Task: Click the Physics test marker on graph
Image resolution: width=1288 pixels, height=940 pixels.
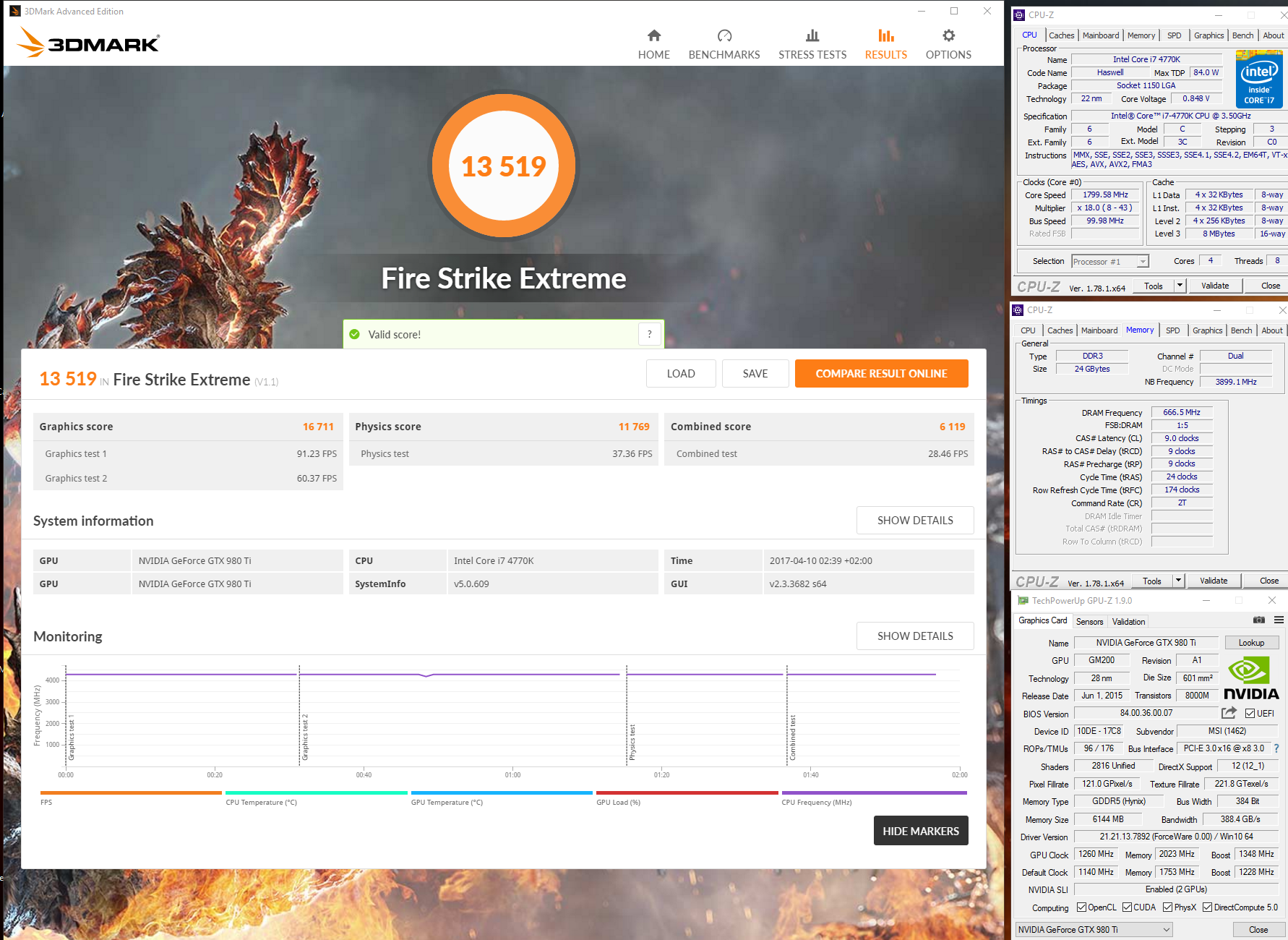Action: (x=632, y=742)
